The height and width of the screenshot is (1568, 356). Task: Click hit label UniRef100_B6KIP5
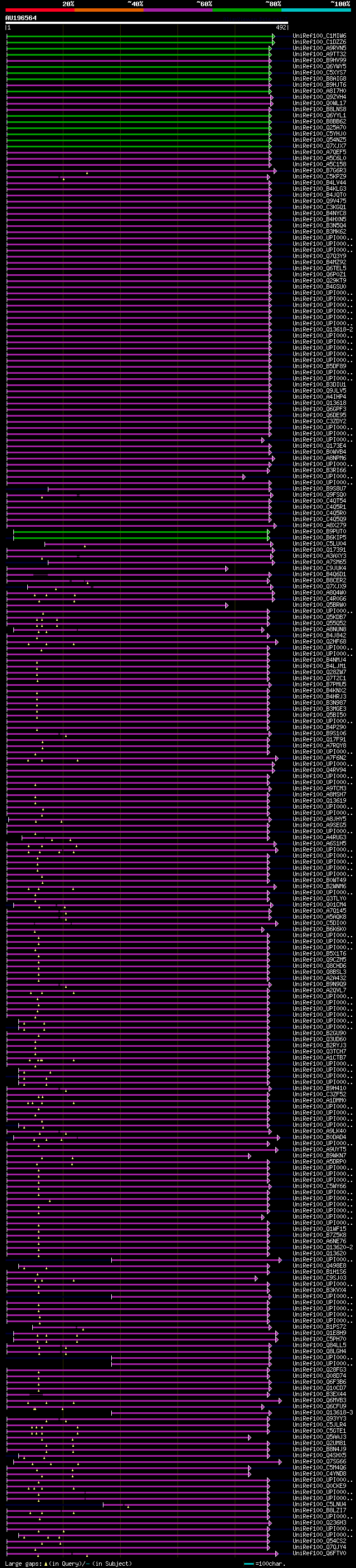tap(319, 537)
